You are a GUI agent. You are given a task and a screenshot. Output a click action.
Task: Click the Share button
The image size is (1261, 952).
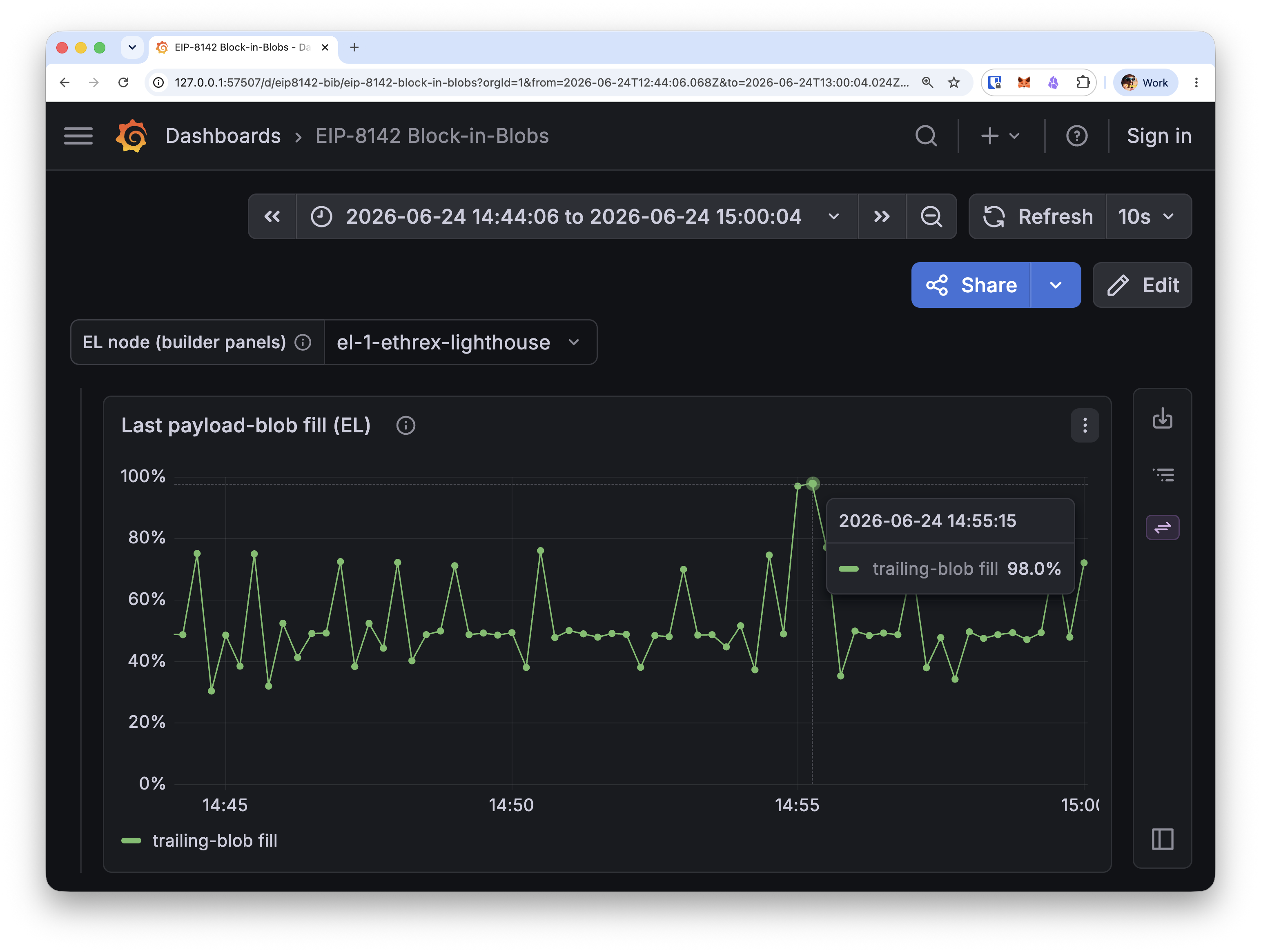(x=970, y=285)
